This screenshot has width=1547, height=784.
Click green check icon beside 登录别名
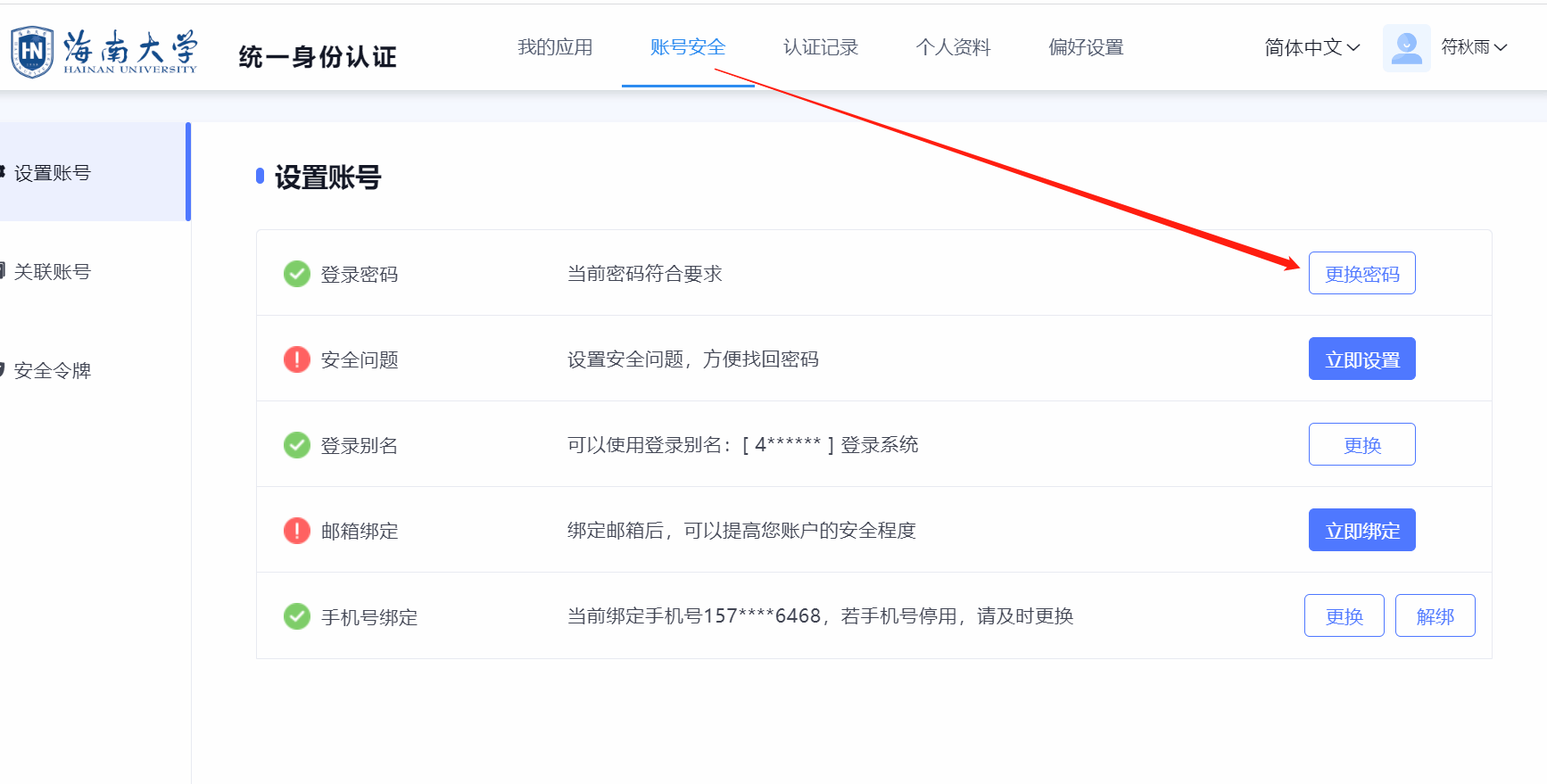click(x=297, y=445)
